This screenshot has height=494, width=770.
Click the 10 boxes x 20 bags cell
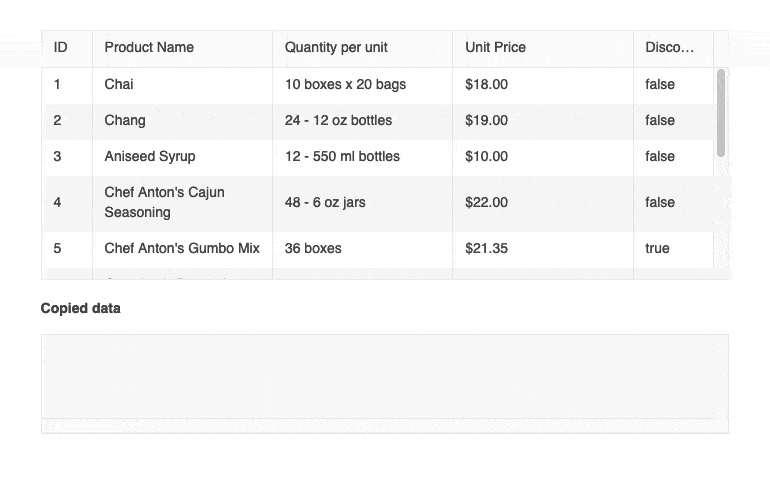pos(345,84)
